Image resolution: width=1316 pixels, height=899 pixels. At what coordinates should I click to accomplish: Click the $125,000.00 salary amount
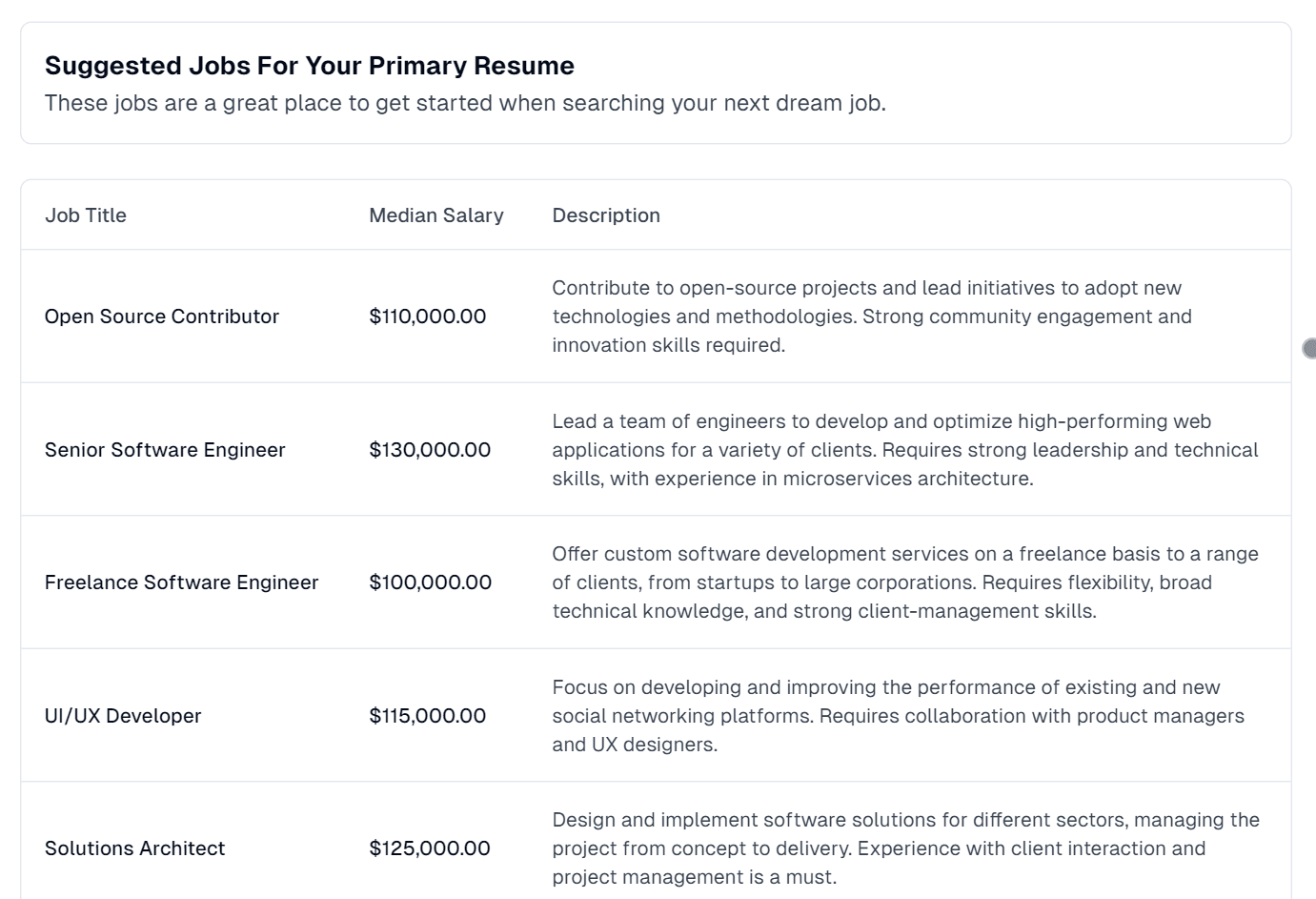tap(430, 848)
